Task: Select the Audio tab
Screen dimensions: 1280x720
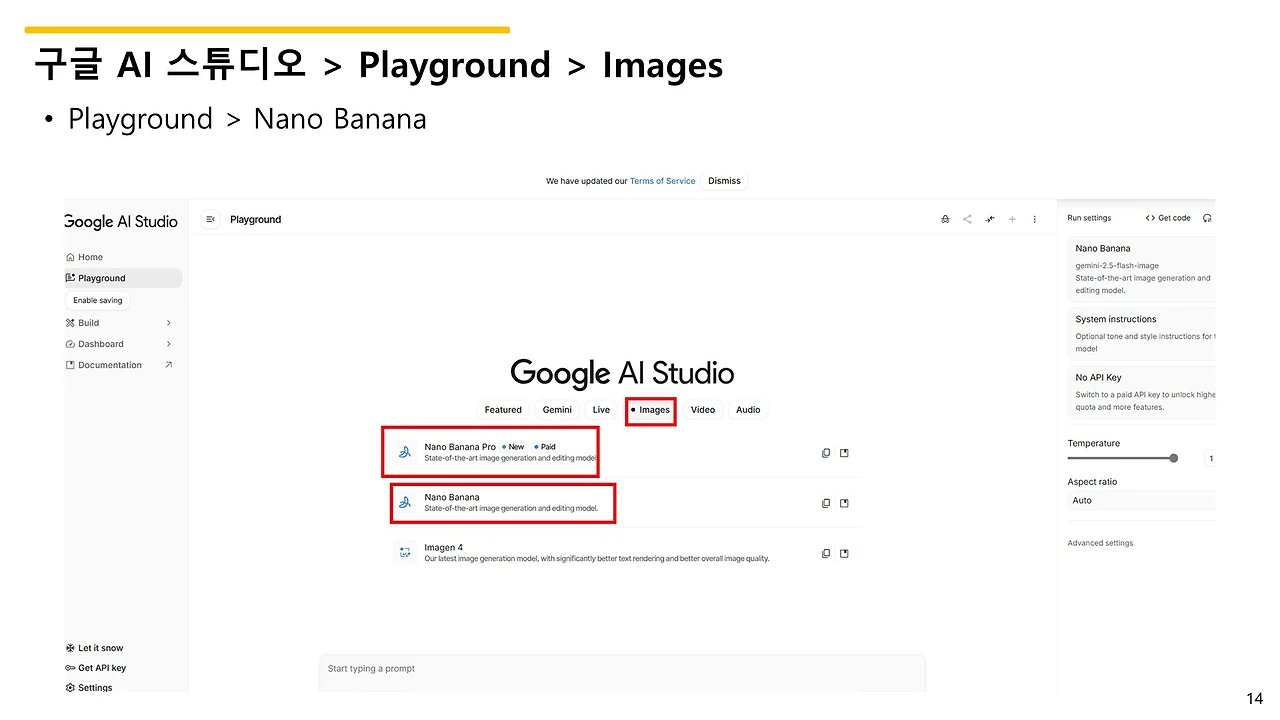Action: 748,410
